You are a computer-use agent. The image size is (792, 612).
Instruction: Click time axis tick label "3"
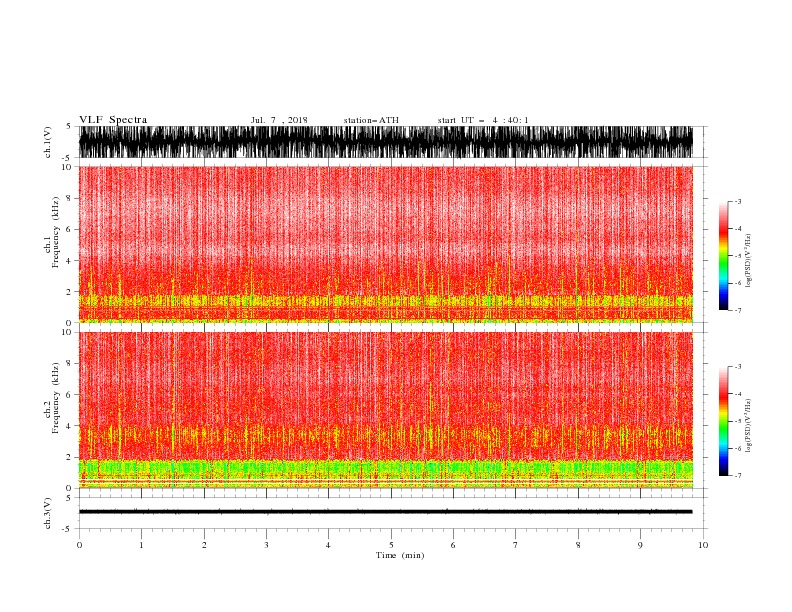[266, 545]
